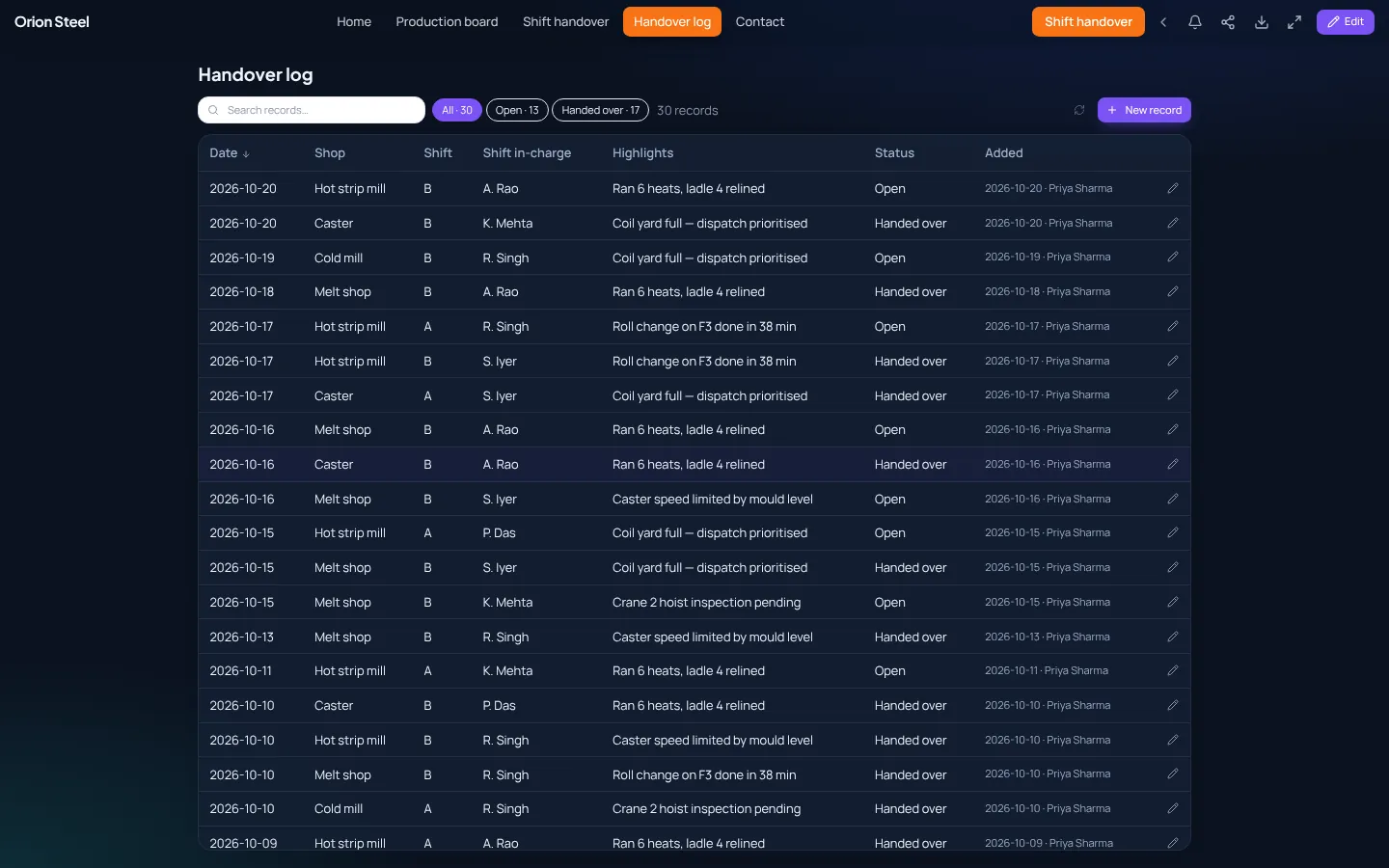This screenshot has height=868, width=1389.
Task: Click the Shop column header
Action: click(330, 153)
